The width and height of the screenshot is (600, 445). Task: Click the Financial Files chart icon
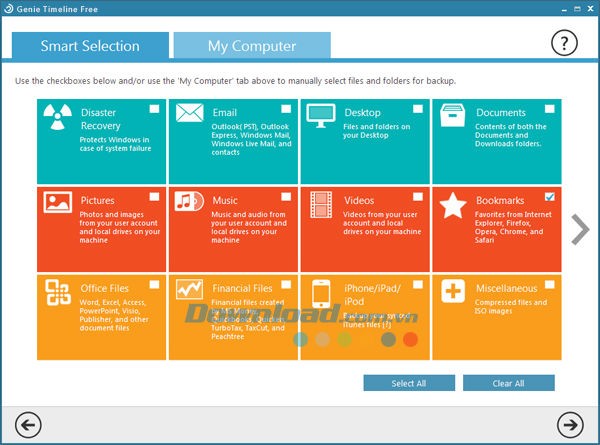click(190, 290)
